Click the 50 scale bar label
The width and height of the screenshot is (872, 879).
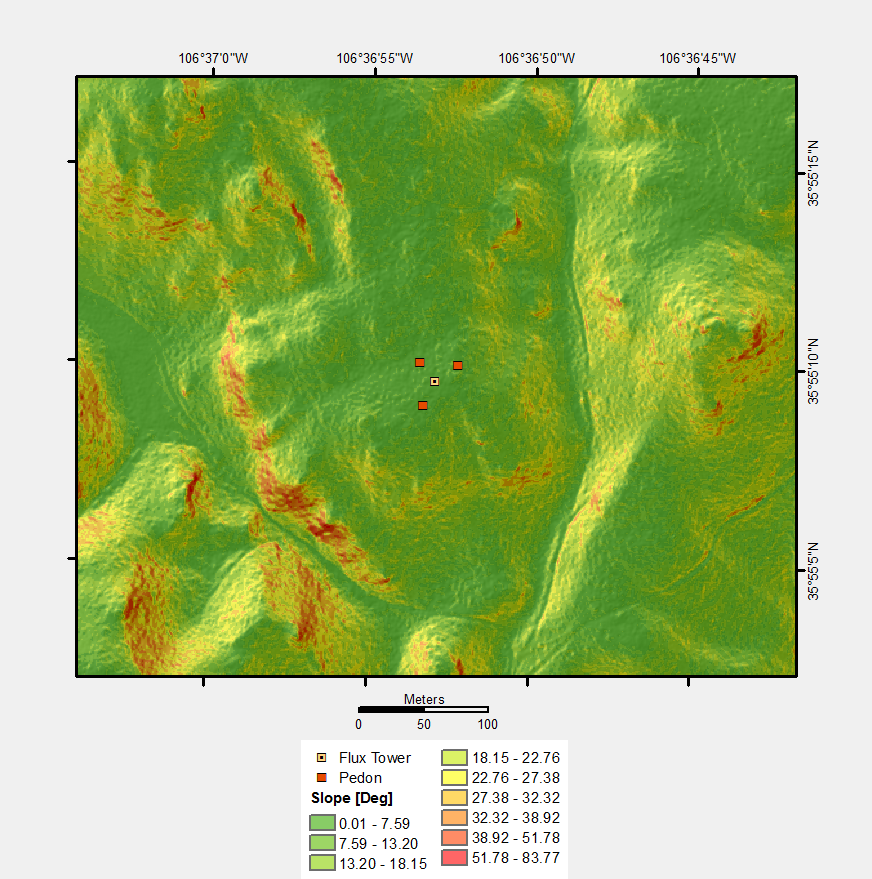(424, 724)
